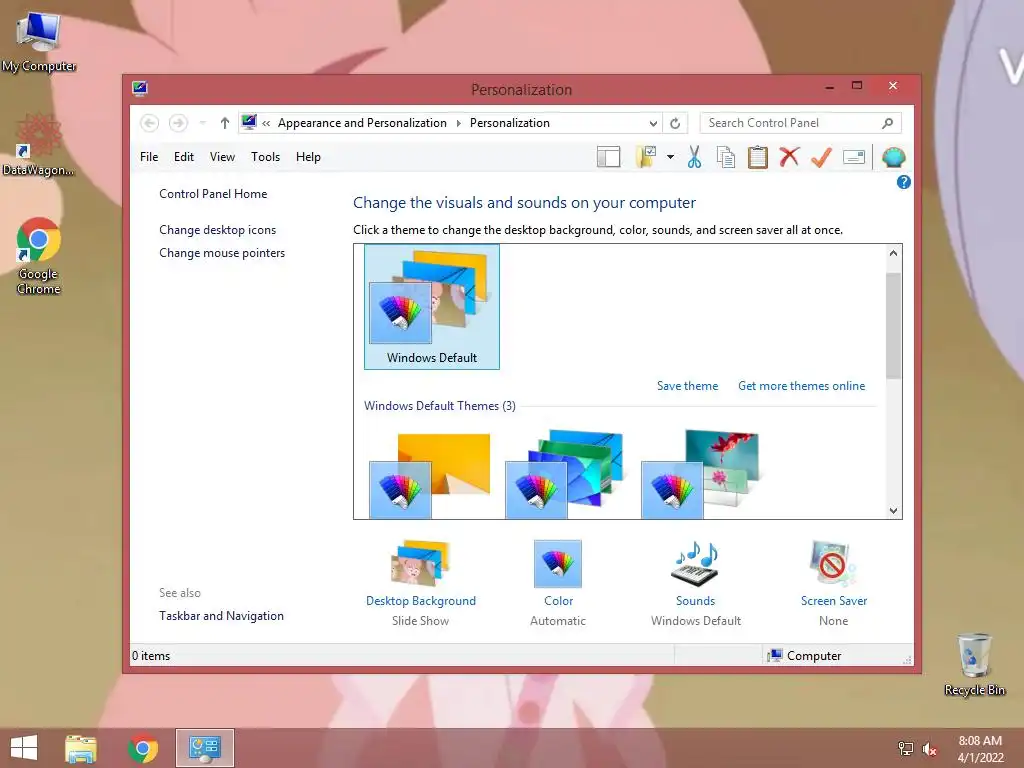The image size is (1024, 768).
Task: Click the Save theme link
Action: [x=687, y=386]
